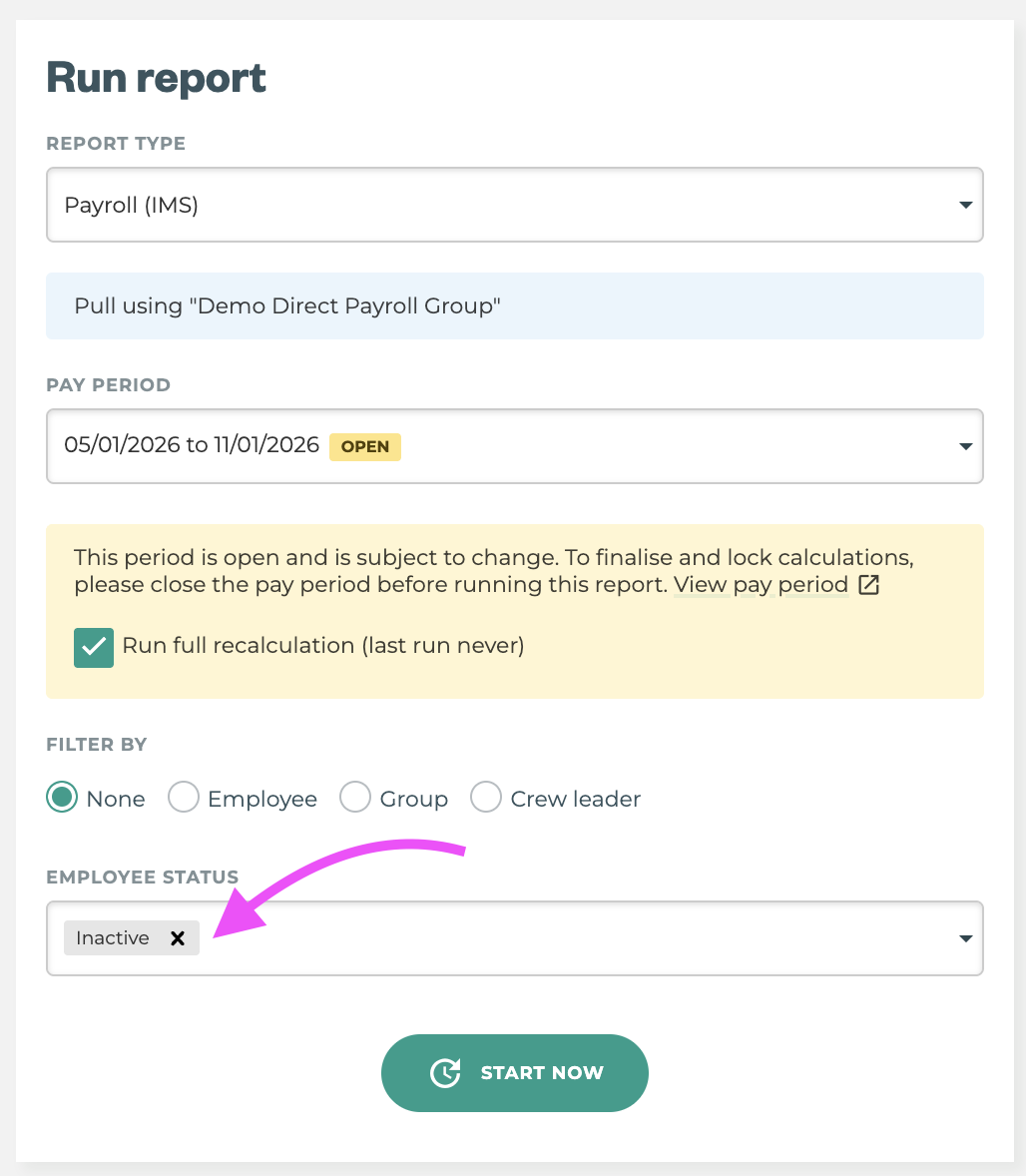Open the Pay Period dropdown arrow
1026x1176 pixels.
coord(964,446)
